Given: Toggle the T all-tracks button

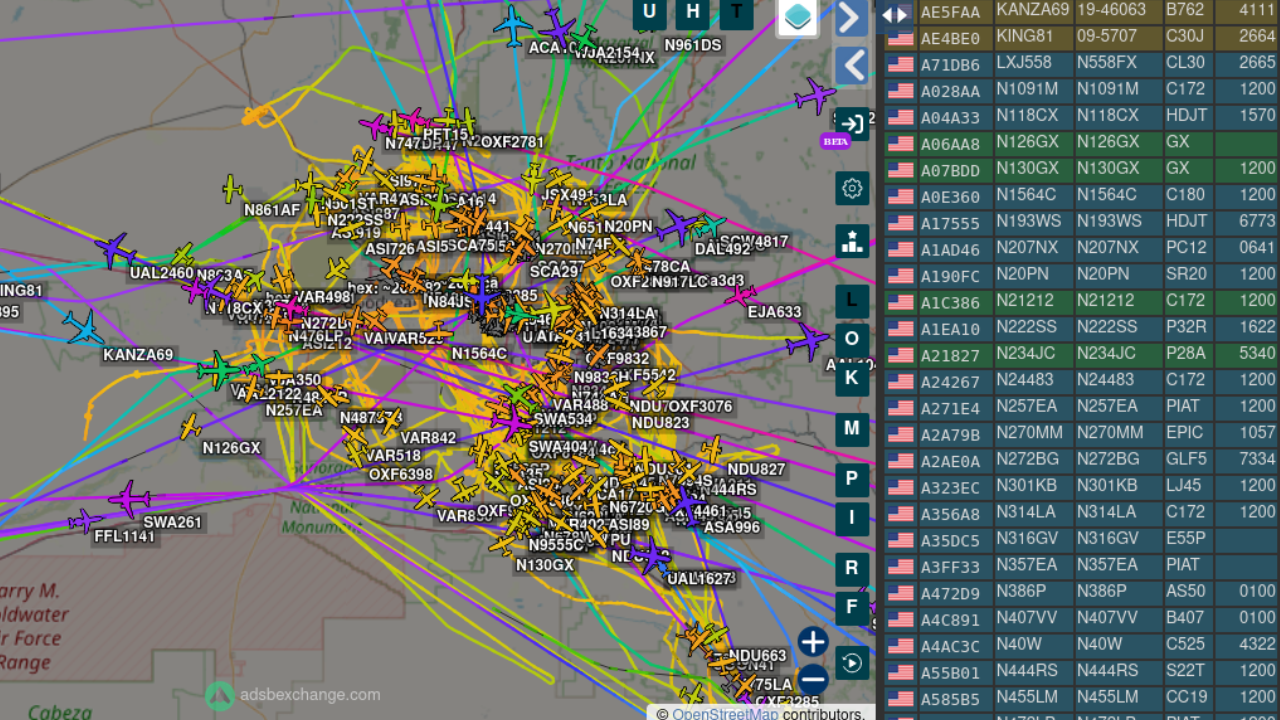Looking at the screenshot, I should pos(737,12).
